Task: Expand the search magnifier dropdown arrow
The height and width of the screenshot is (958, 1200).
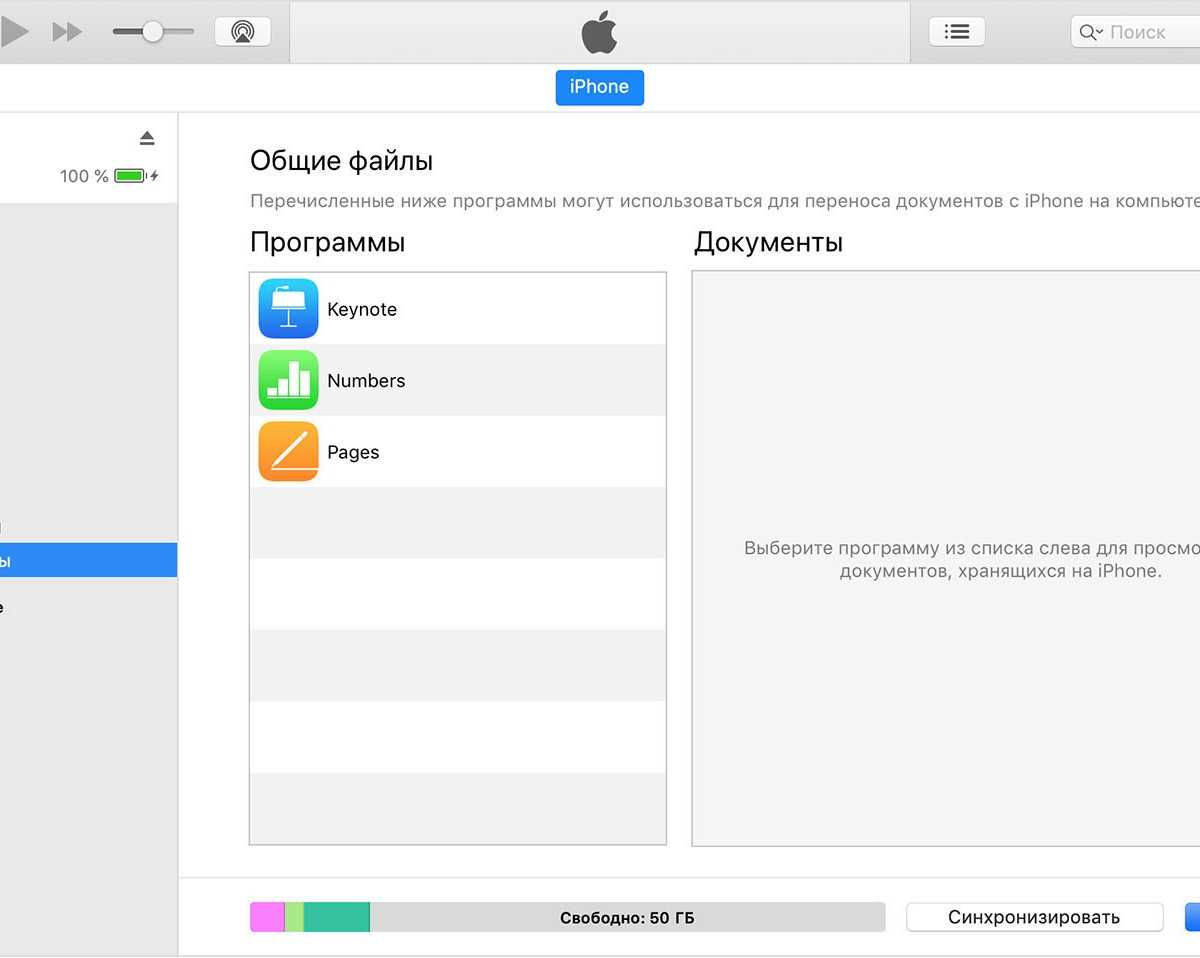Action: pyautogui.click(x=1091, y=33)
